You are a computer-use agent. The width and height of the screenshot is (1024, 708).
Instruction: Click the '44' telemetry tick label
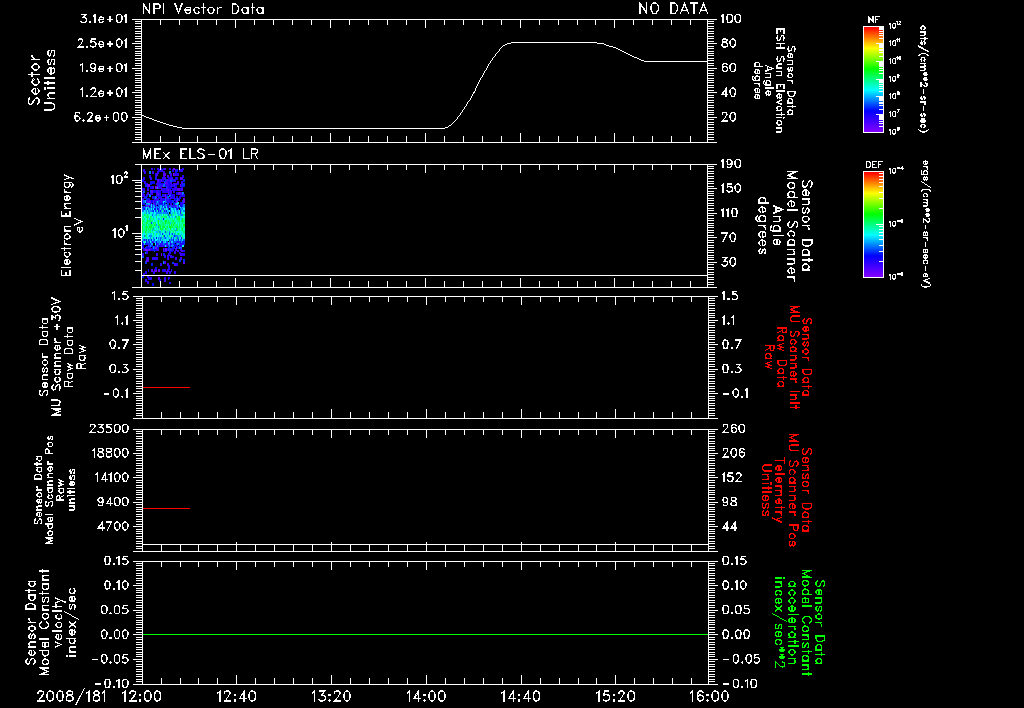coord(729,526)
